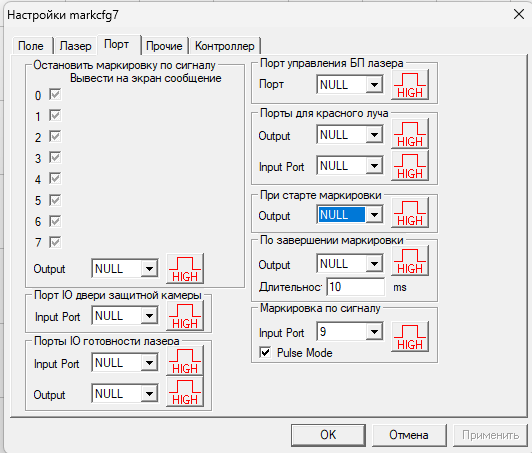Switch to the Лазер tab
The width and height of the screenshot is (532, 453).
75,46
